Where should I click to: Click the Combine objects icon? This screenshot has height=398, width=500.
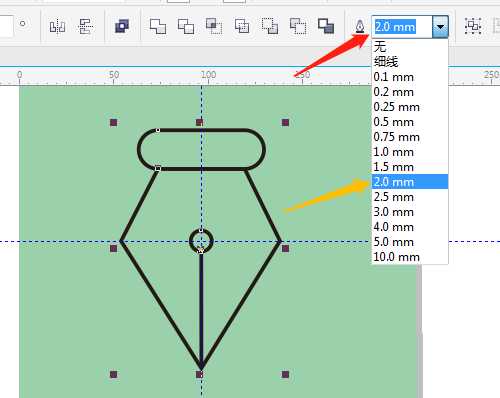[x=122, y=26]
